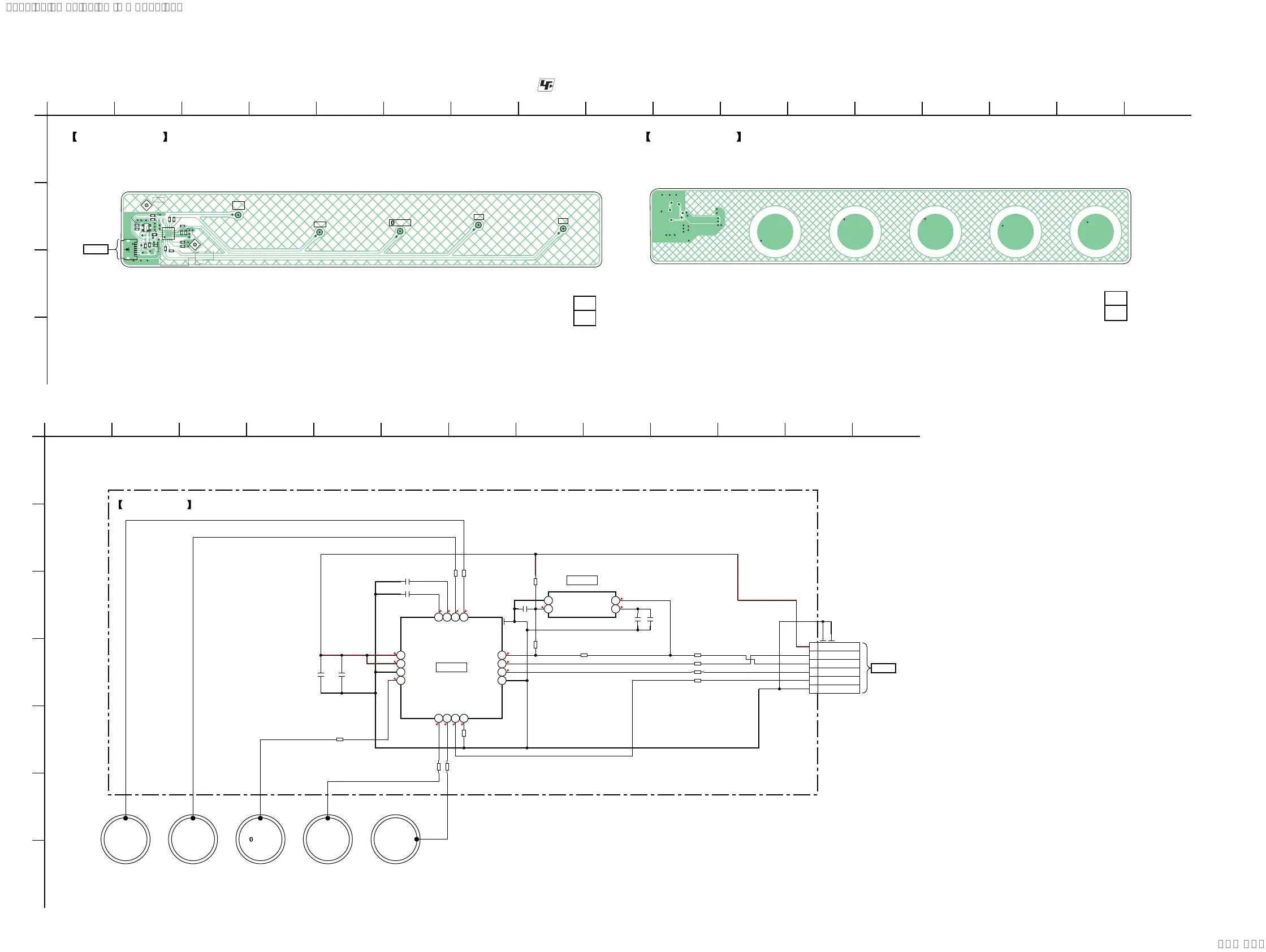The width and height of the screenshot is (1266, 952).
Task: Click the label box above the small IC
Action: pos(581,580)
